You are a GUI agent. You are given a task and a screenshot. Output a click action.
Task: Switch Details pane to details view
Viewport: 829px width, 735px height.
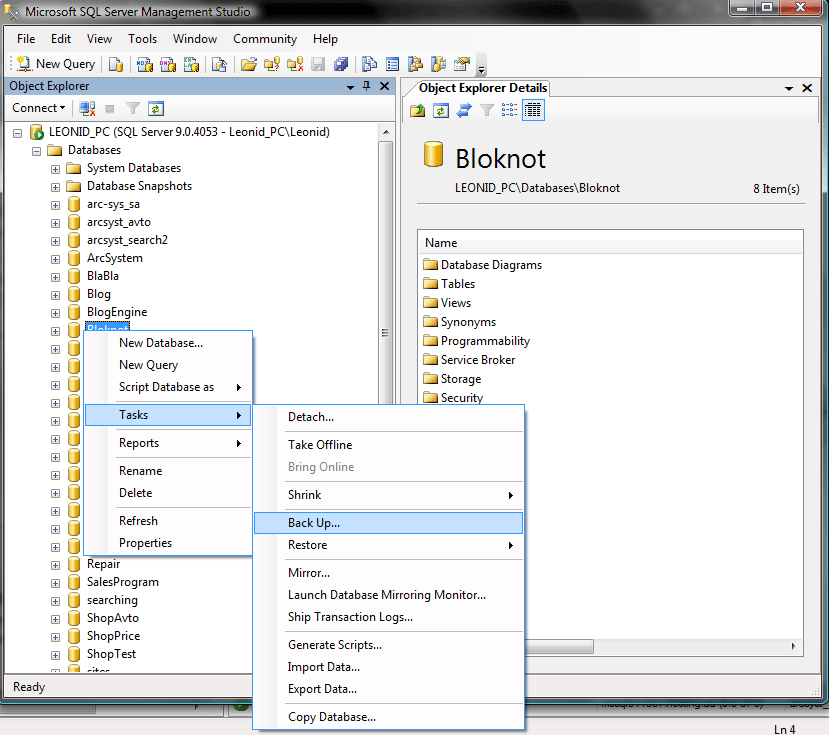pos(533,110)
